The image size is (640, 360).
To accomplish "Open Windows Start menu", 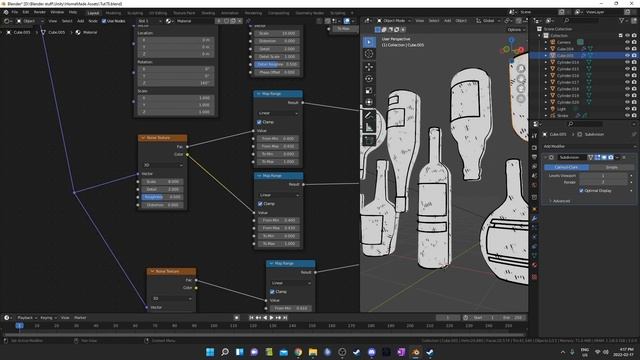I will coord(210,352).
